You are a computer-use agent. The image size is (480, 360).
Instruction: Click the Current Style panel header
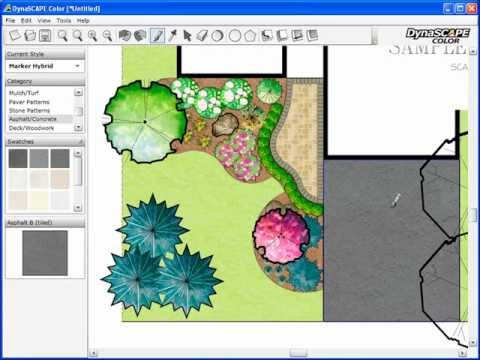[x=45, y=54]
